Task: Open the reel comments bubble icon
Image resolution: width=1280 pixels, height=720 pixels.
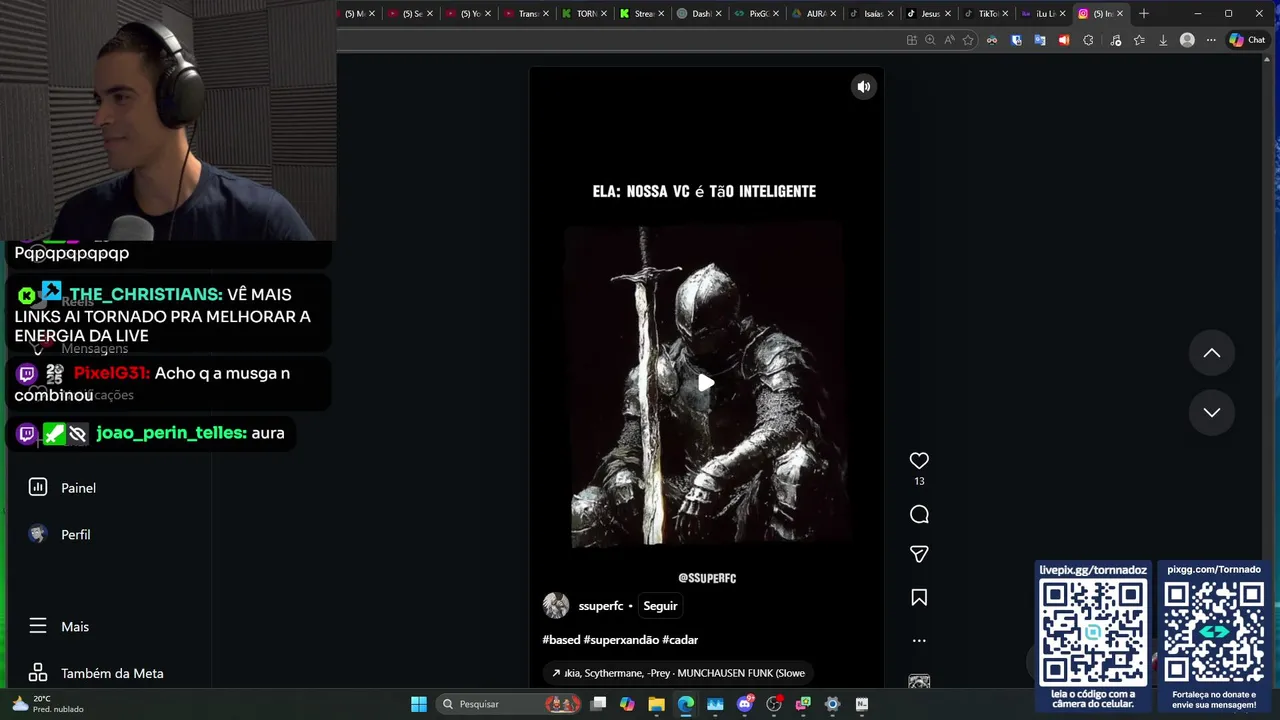Action: coord(919,515)
